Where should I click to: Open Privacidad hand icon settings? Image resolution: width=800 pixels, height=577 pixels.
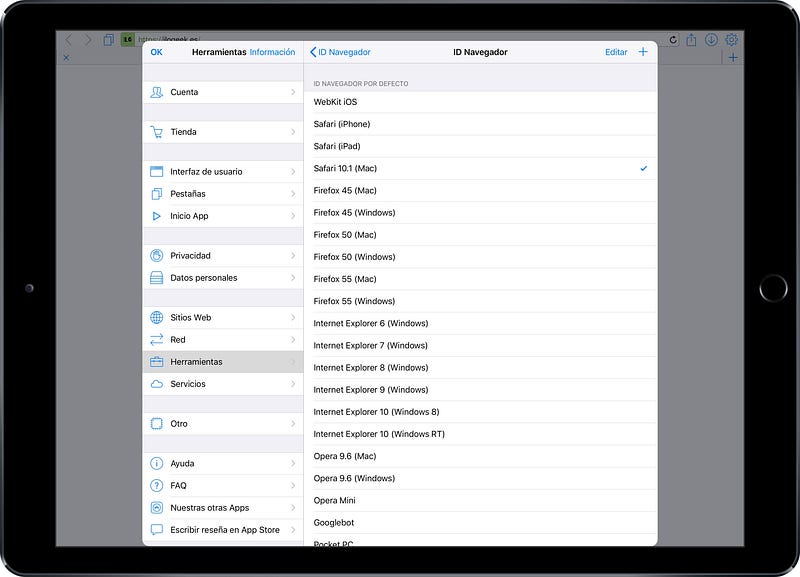click(x=157, y=256)
